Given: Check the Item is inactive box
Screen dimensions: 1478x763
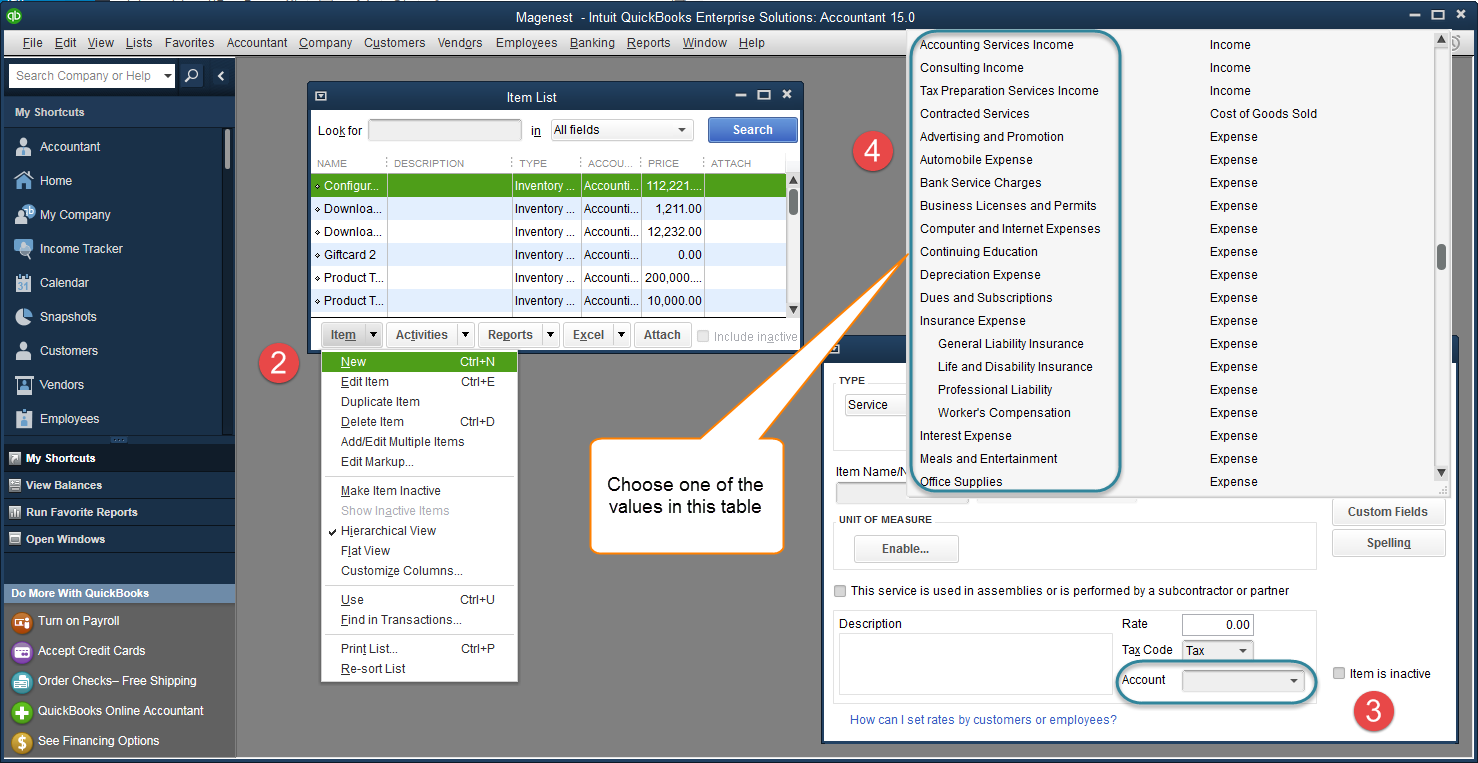Looking at the screenshot, I should [1339, 674].
